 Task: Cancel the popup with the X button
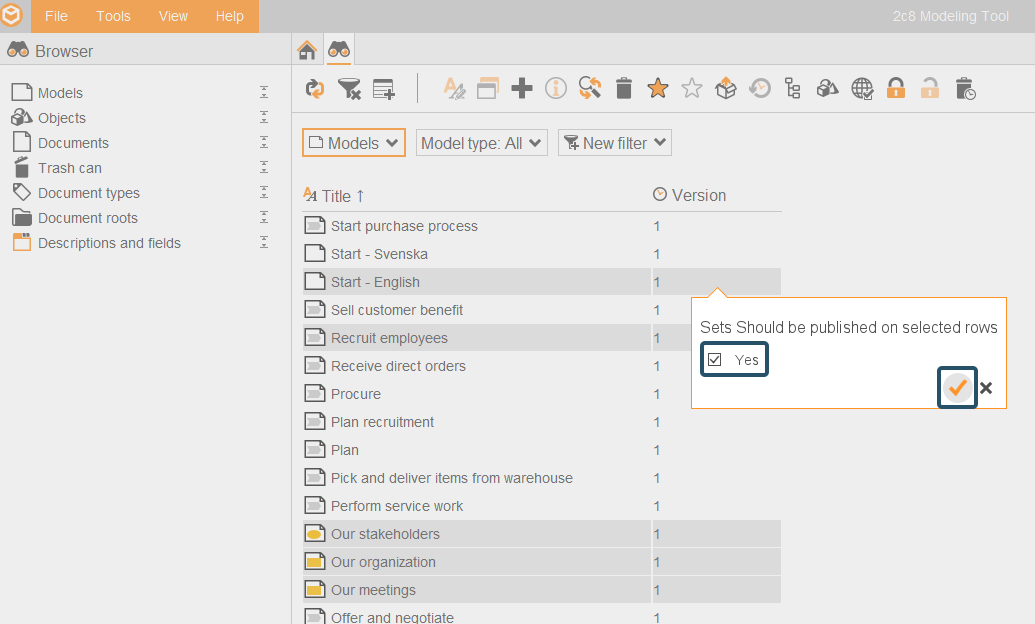point(986,388)
